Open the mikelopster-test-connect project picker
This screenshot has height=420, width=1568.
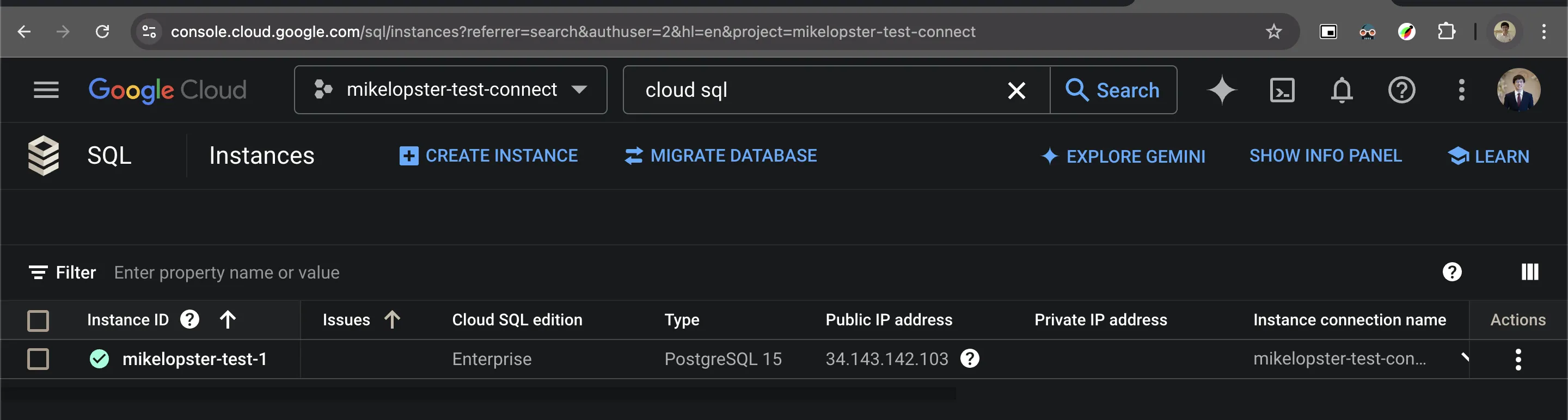click(x=450, y=90)
